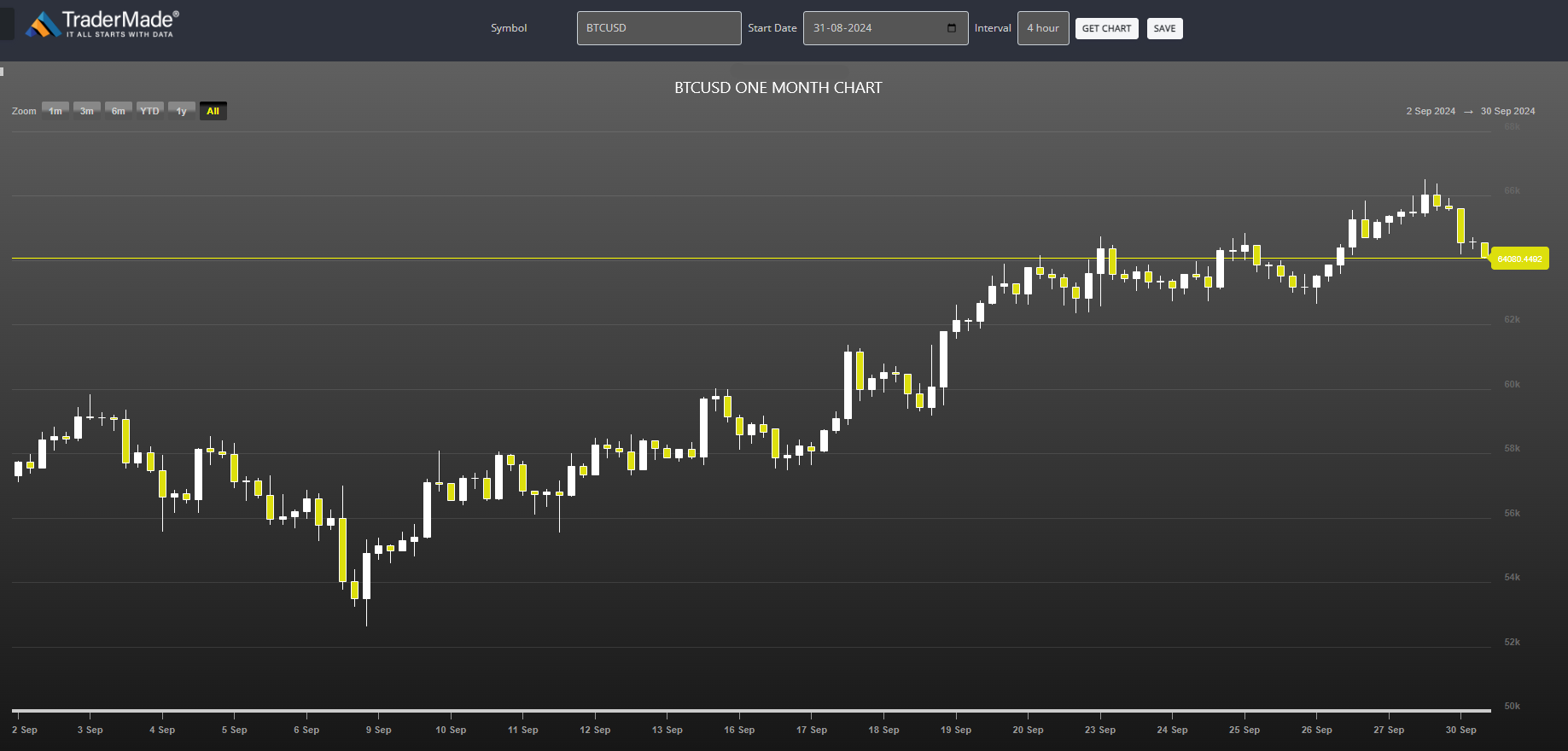Screen dimensions: 1568x751
Task: Click the 16 Sep x-axis label
Action: (x=739, y=730)
